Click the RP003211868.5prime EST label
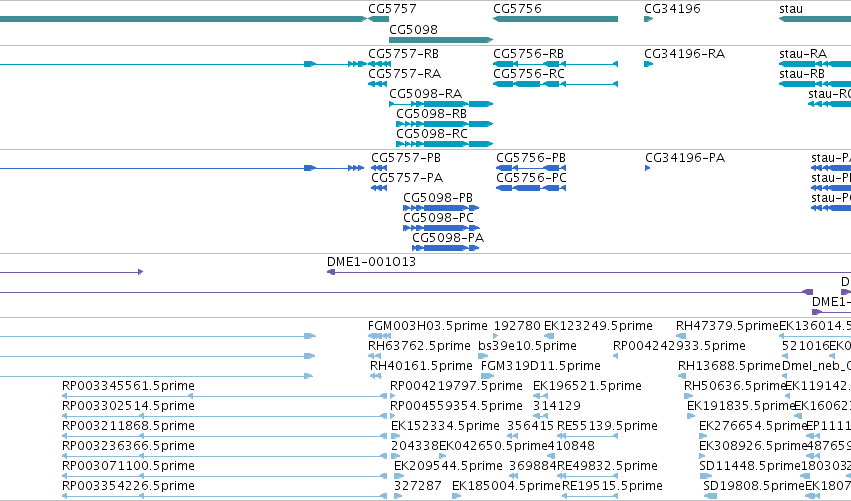This screenshot has height=501, width=851. coord(128,427)
